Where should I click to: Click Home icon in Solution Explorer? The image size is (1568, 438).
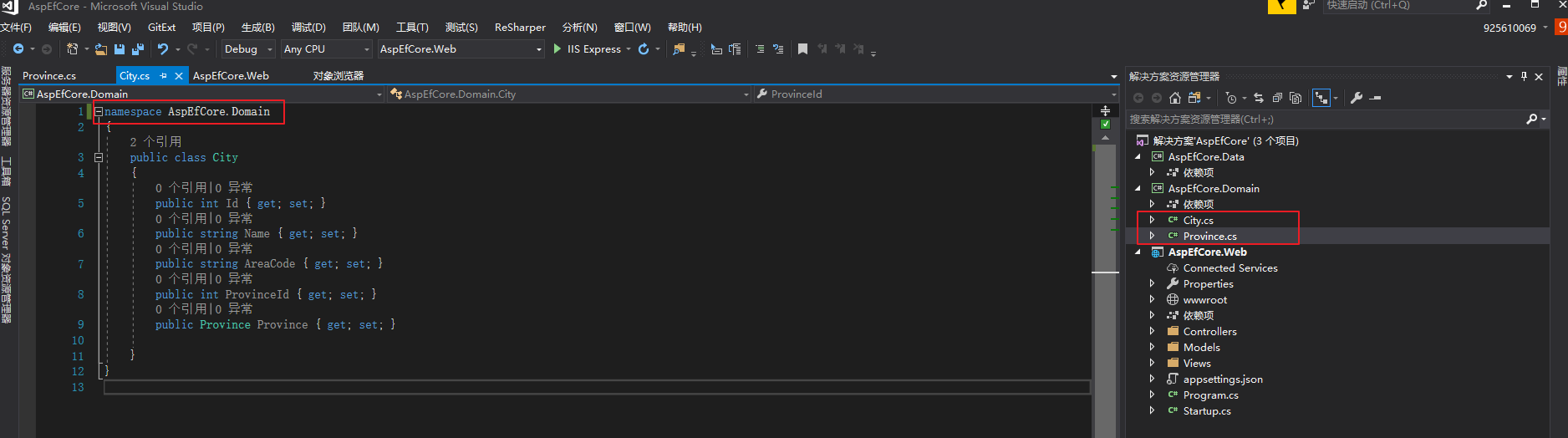tap(1175, 98)
